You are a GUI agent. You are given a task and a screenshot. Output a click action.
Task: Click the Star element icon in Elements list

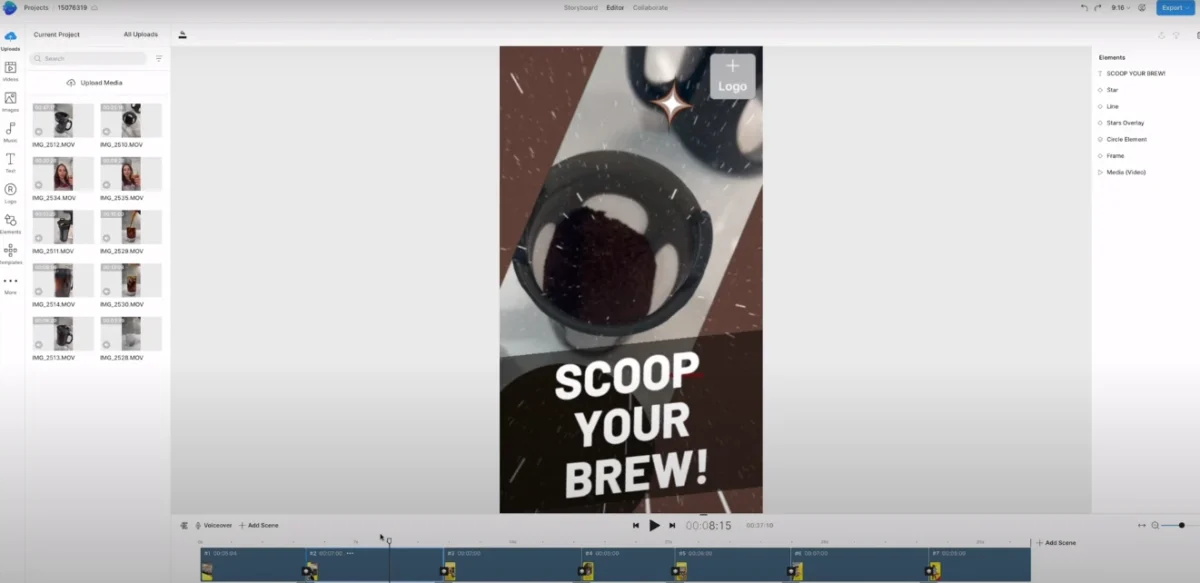(1100, 90)
